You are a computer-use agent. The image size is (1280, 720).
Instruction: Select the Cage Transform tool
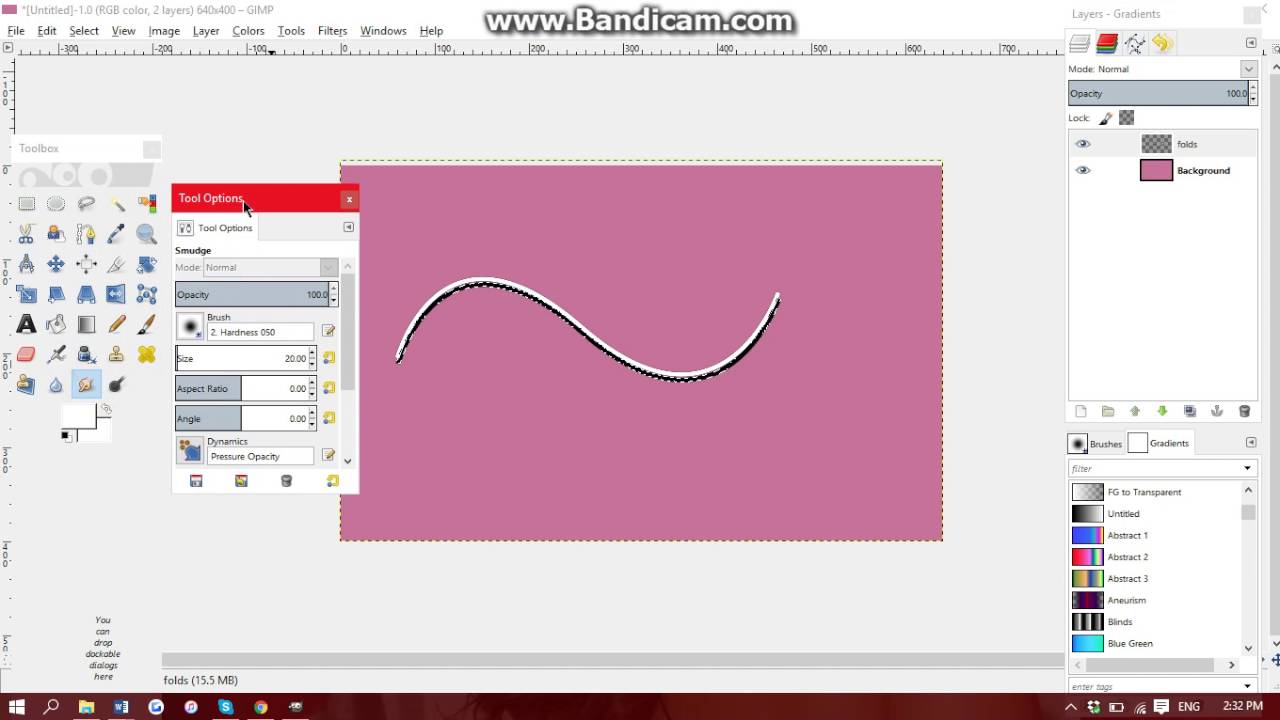coord(147,294)
